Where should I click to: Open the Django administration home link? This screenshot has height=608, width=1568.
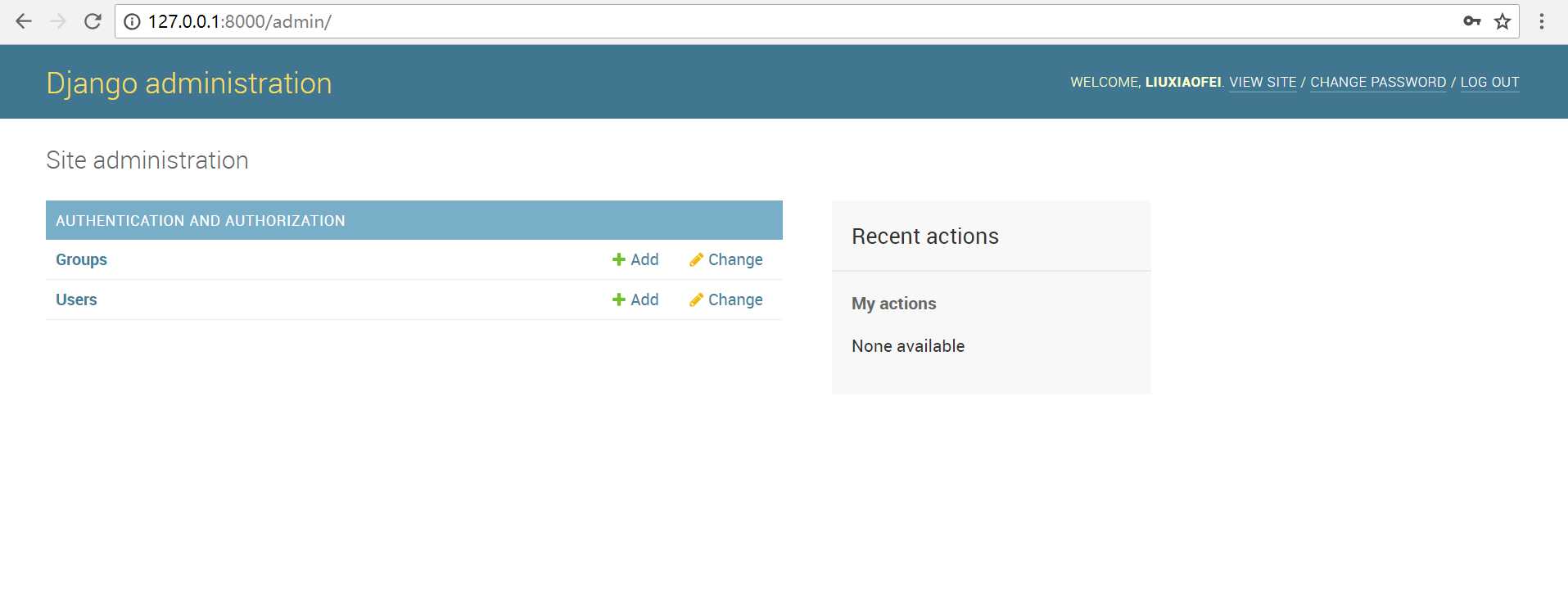[x=189, y=83]
